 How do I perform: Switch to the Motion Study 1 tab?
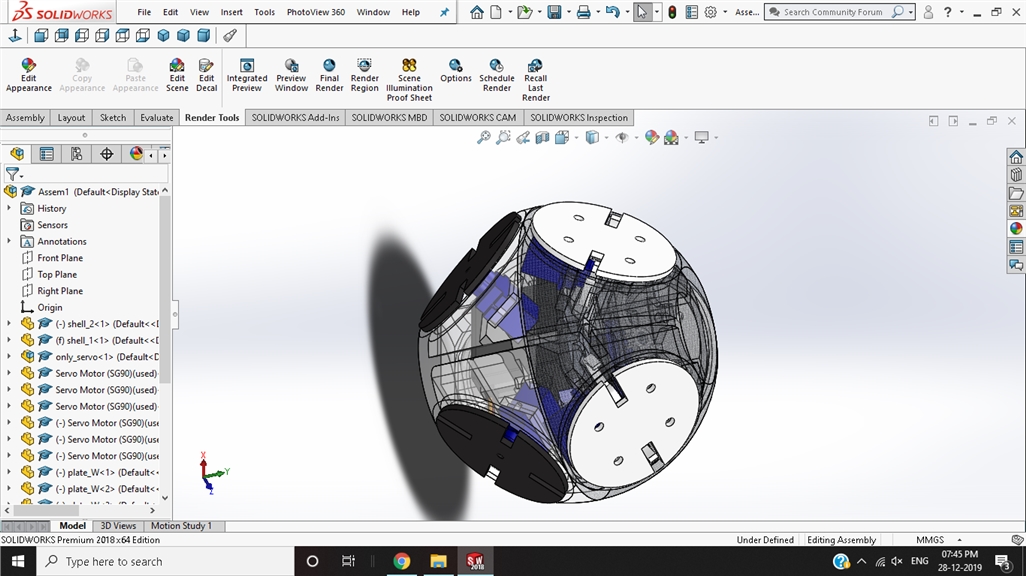click(x=181, y=526)
